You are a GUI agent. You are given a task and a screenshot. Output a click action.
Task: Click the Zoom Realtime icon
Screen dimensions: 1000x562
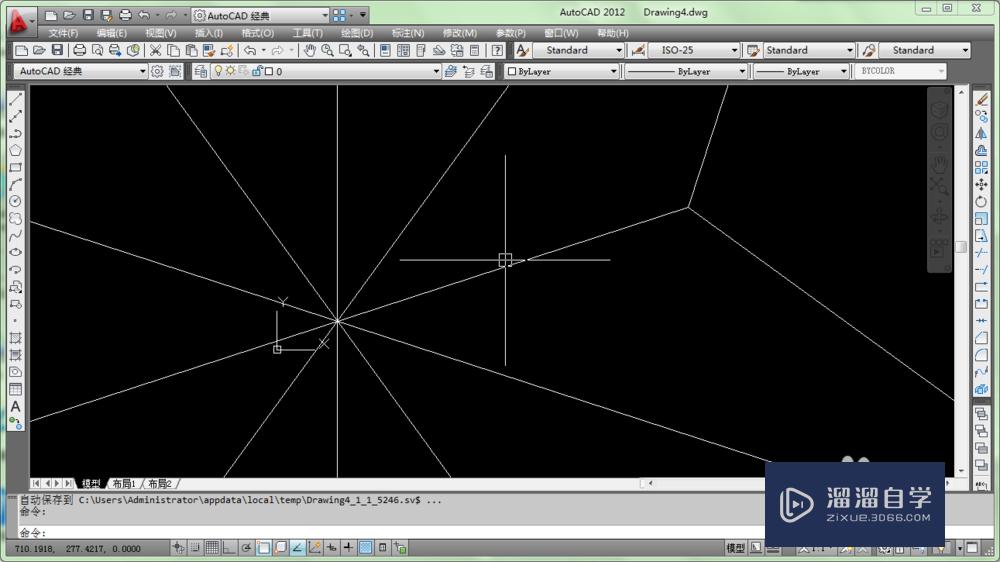click(327, 50)
